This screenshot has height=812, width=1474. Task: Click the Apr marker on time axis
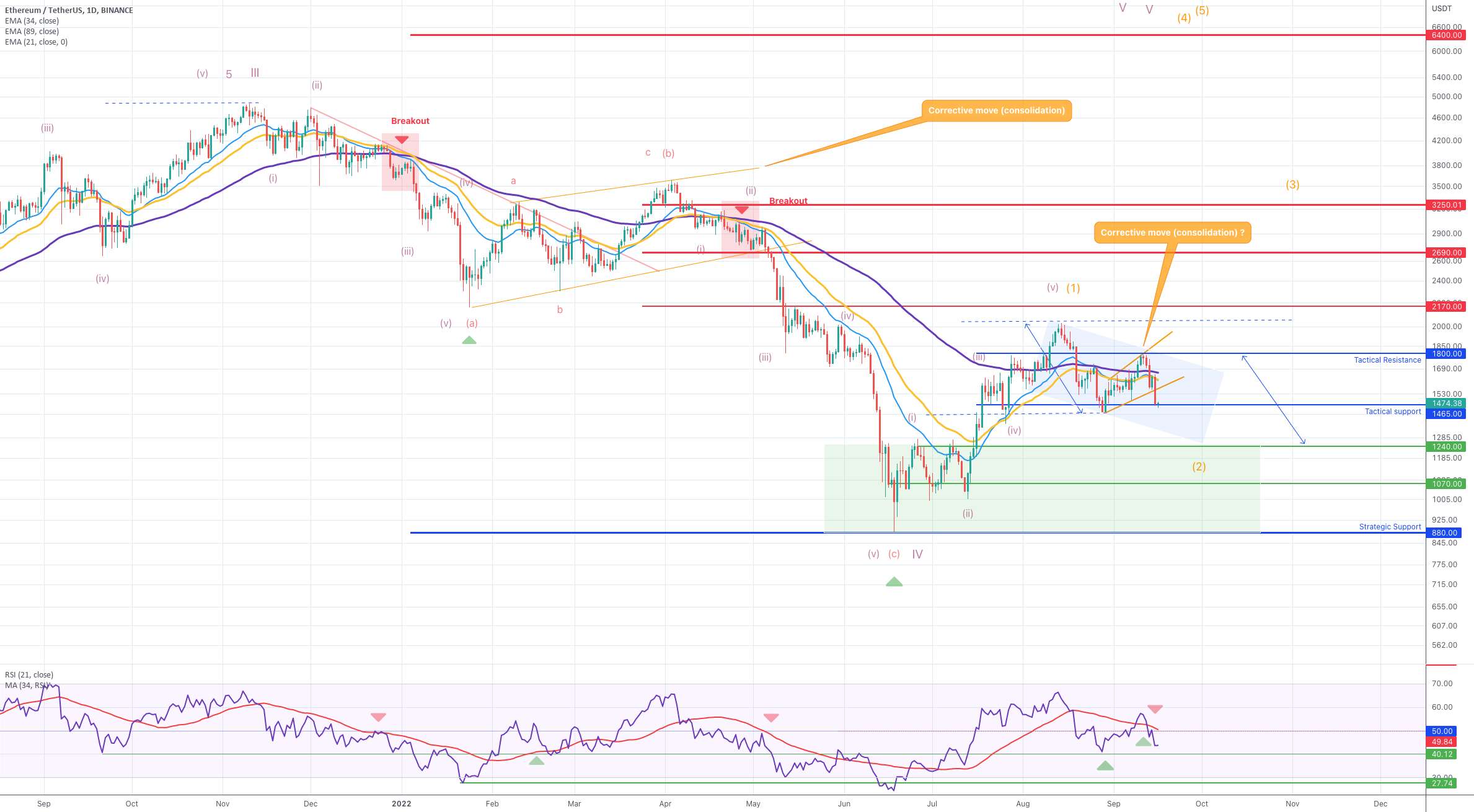point(665,804)
